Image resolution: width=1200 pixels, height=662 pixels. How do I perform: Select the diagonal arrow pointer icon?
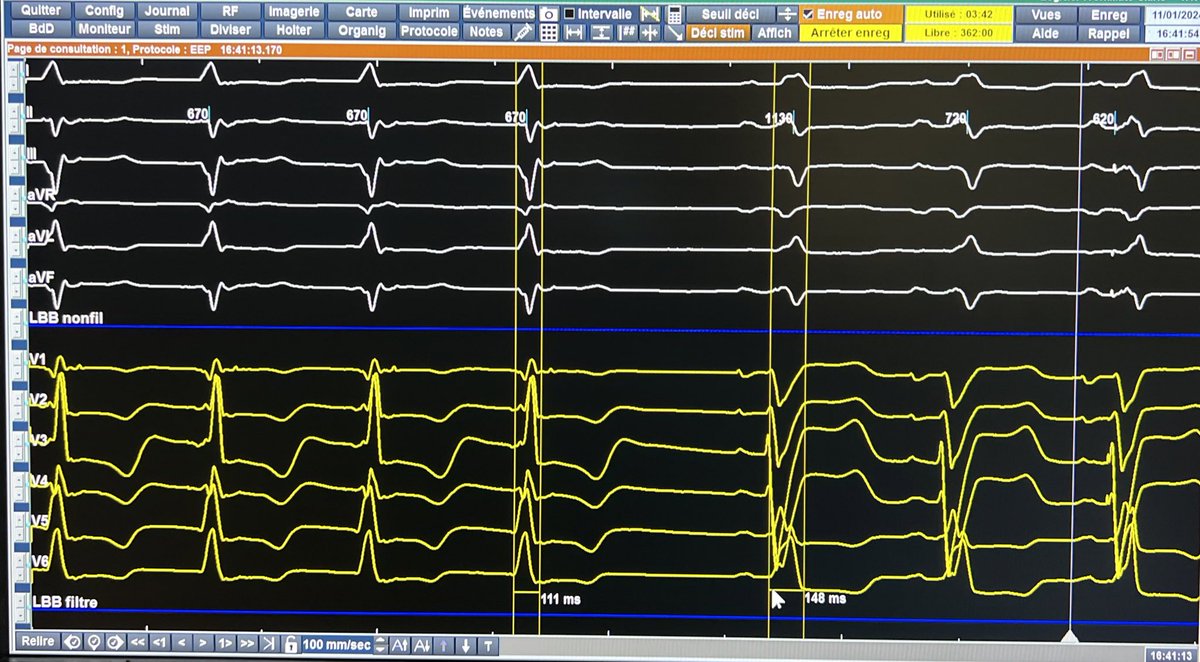pyautogui.click(x=675, y=32)
